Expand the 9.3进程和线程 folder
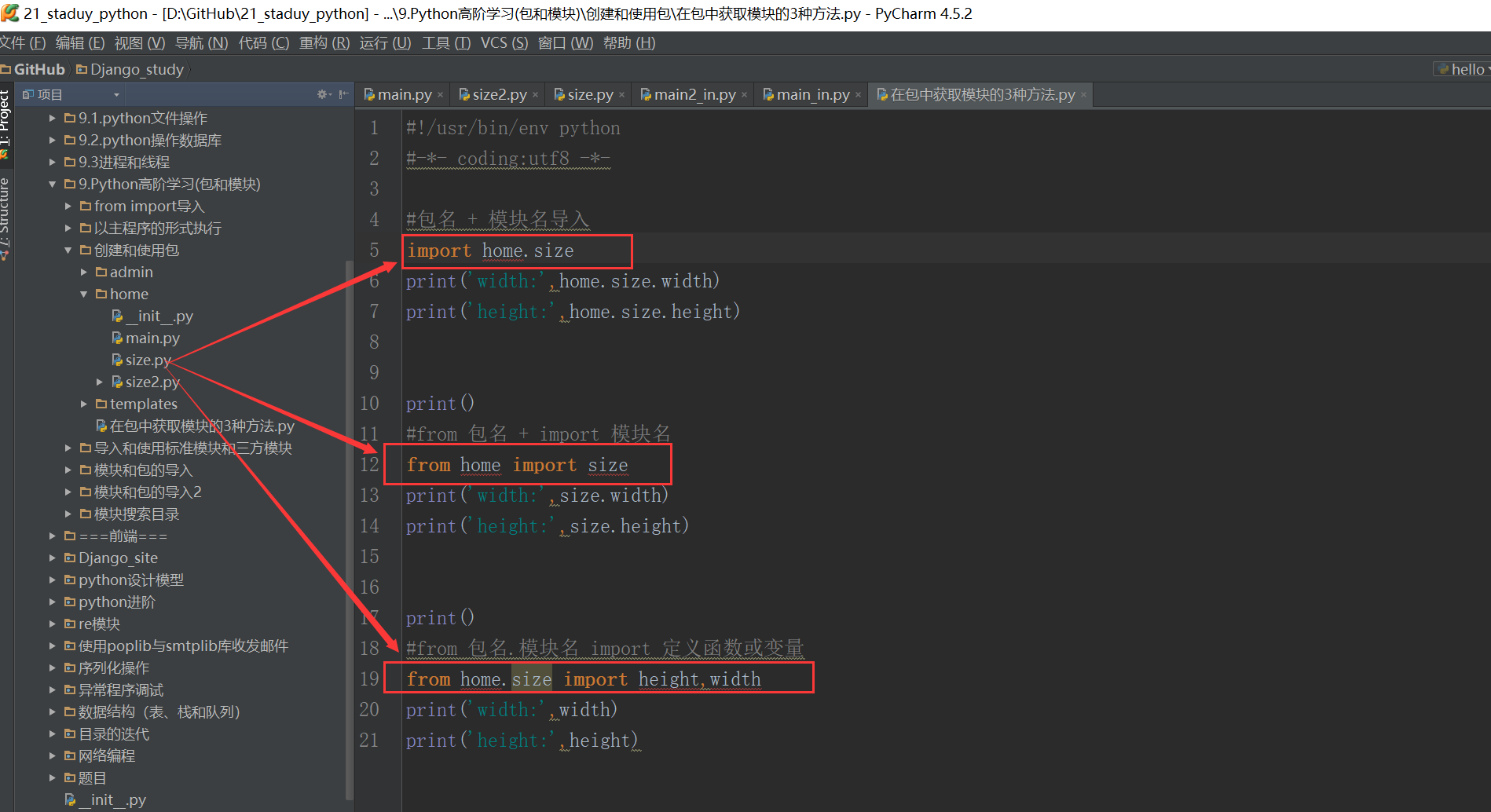Viewport: 1491px width, 812px height. [x=52, y=162]
